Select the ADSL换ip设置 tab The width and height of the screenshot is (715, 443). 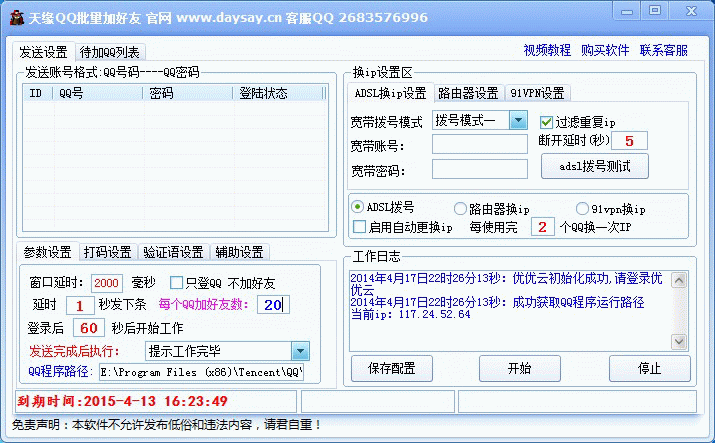(390, 93)
